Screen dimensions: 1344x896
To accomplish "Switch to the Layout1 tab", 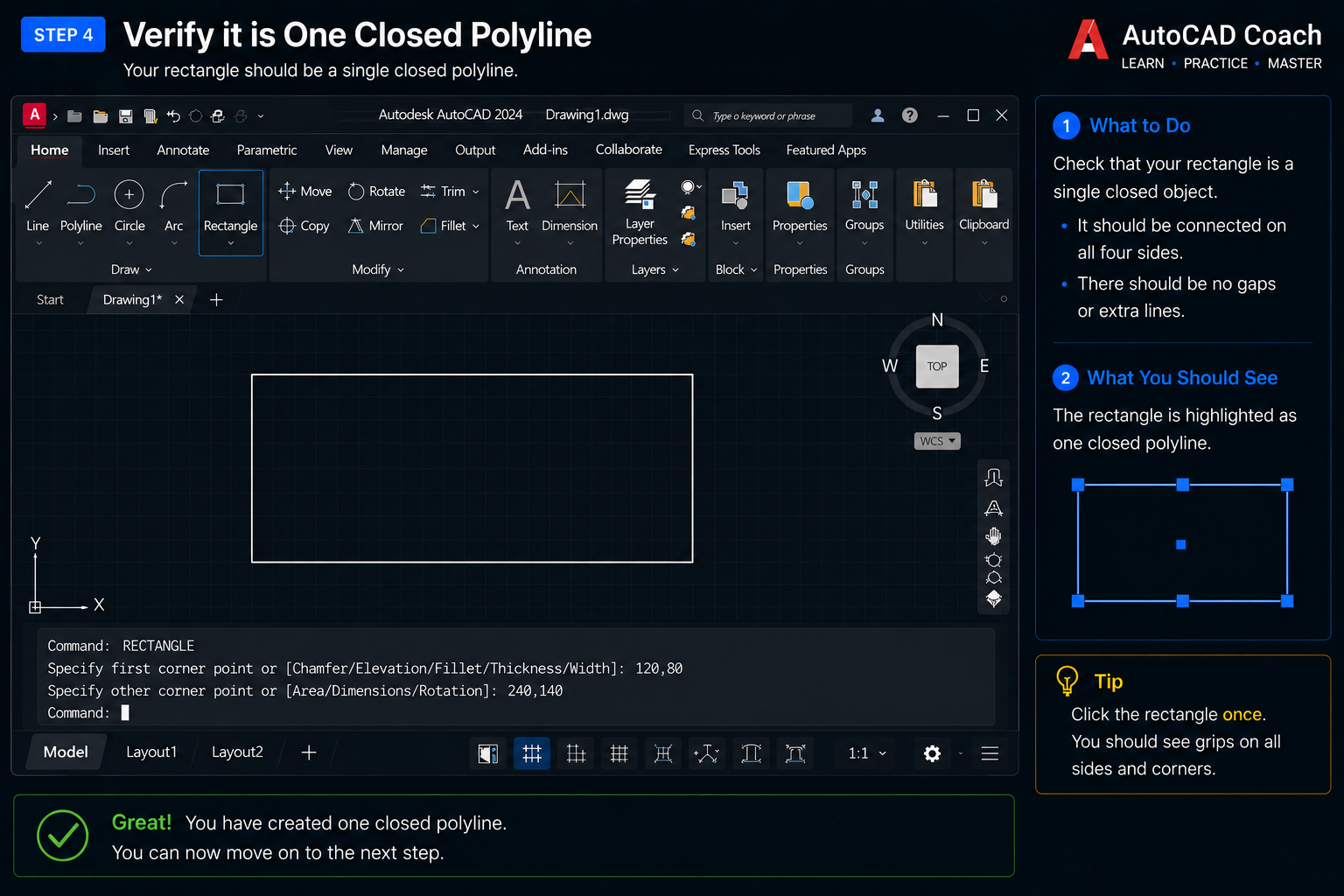I will click(x=151, y=752).
